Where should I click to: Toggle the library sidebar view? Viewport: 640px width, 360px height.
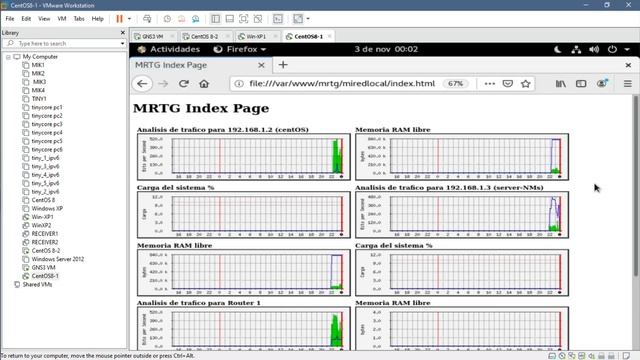pyautogui.click(x=216, y=19)
